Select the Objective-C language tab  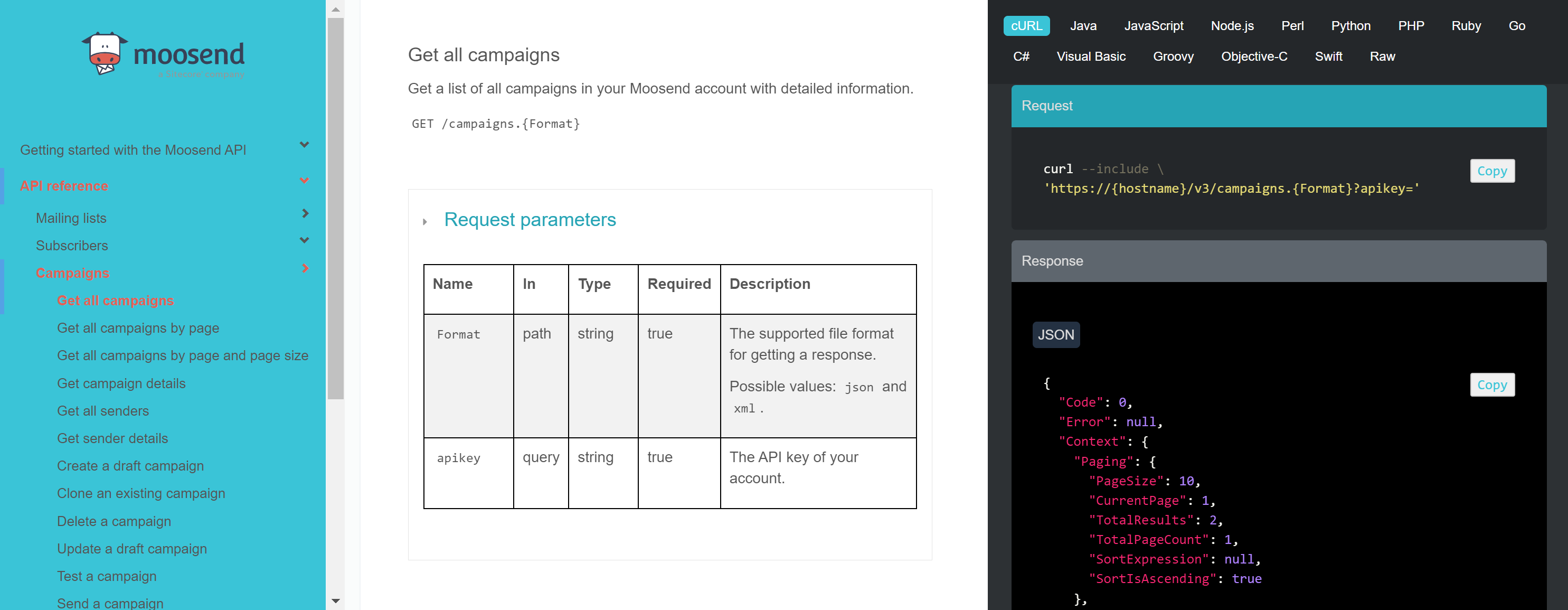tap(1254, 56)
